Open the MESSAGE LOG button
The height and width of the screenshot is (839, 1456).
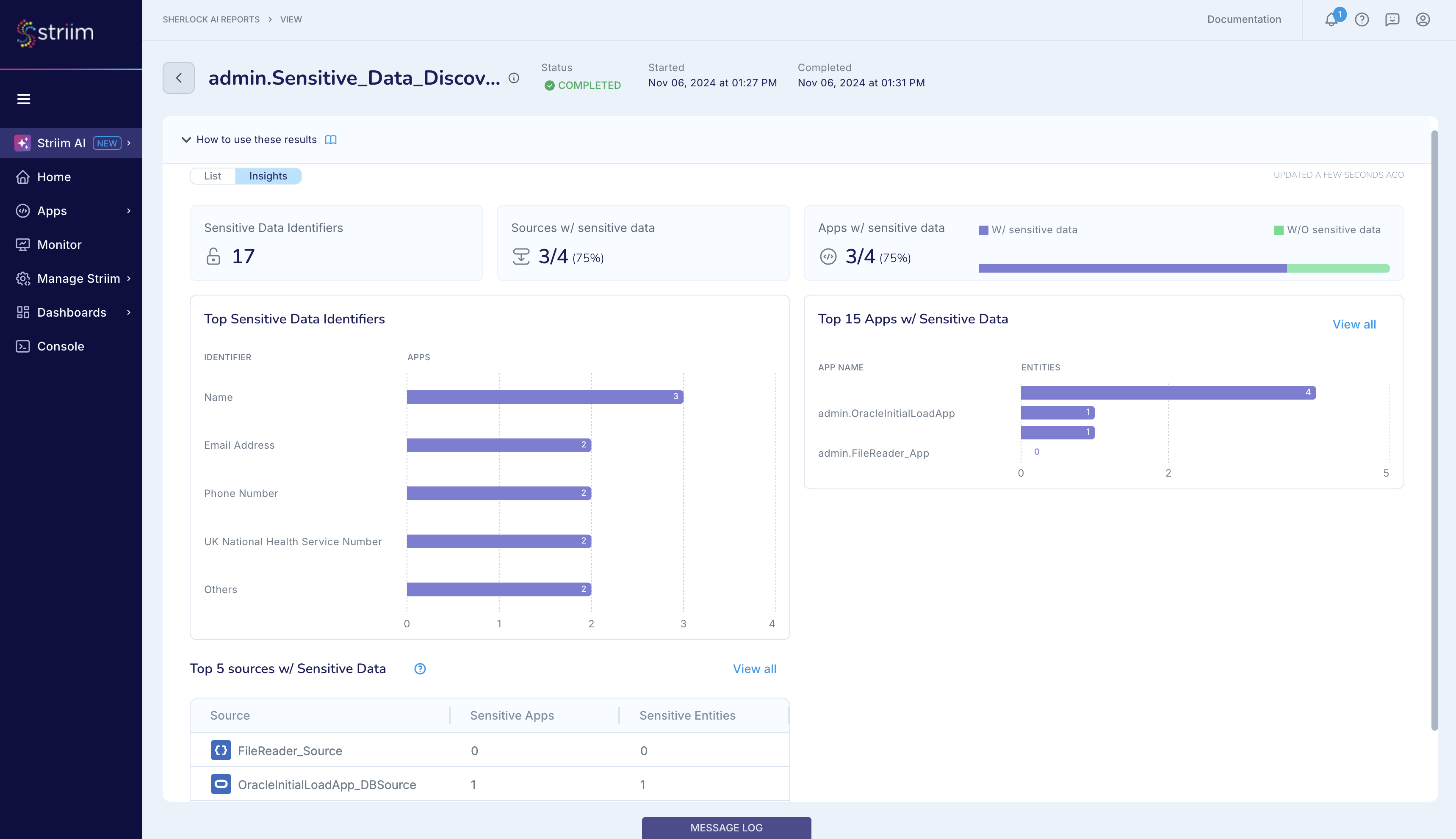coord(726,828)
